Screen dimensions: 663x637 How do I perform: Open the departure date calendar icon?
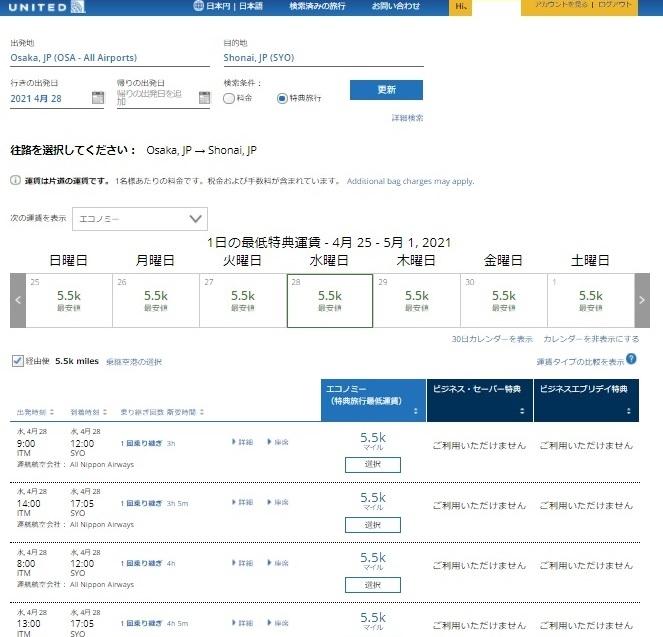click(x=98, y=97)
